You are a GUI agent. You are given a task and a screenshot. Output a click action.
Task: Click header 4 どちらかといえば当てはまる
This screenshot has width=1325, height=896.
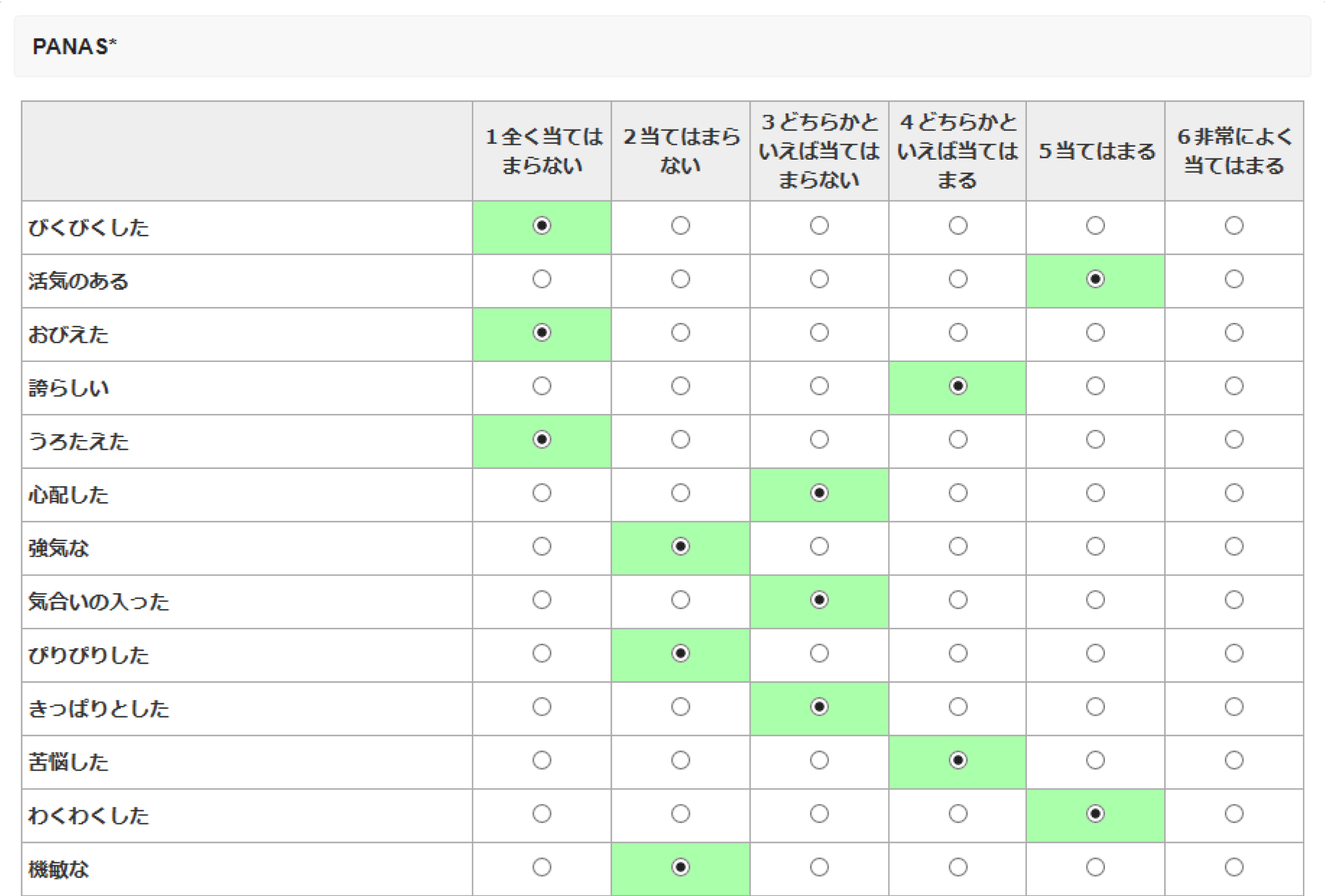pyautogui.click(x=957, y=151)
